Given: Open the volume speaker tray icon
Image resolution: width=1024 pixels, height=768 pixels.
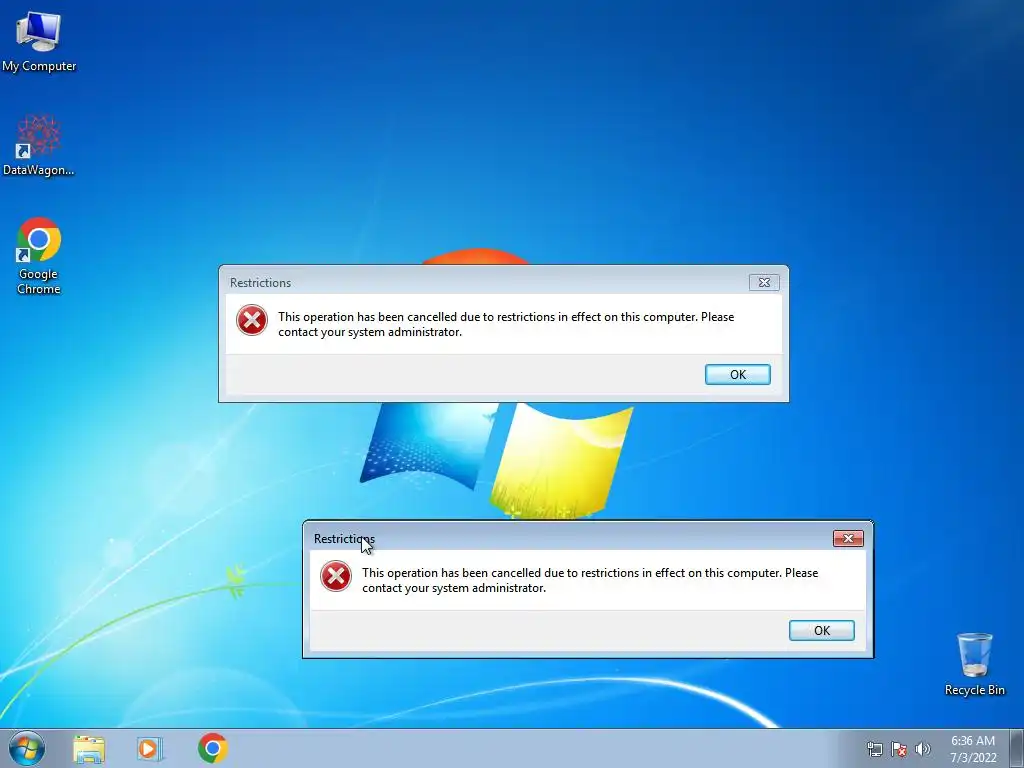Looking at the screenshot, I should pos(922,749).
